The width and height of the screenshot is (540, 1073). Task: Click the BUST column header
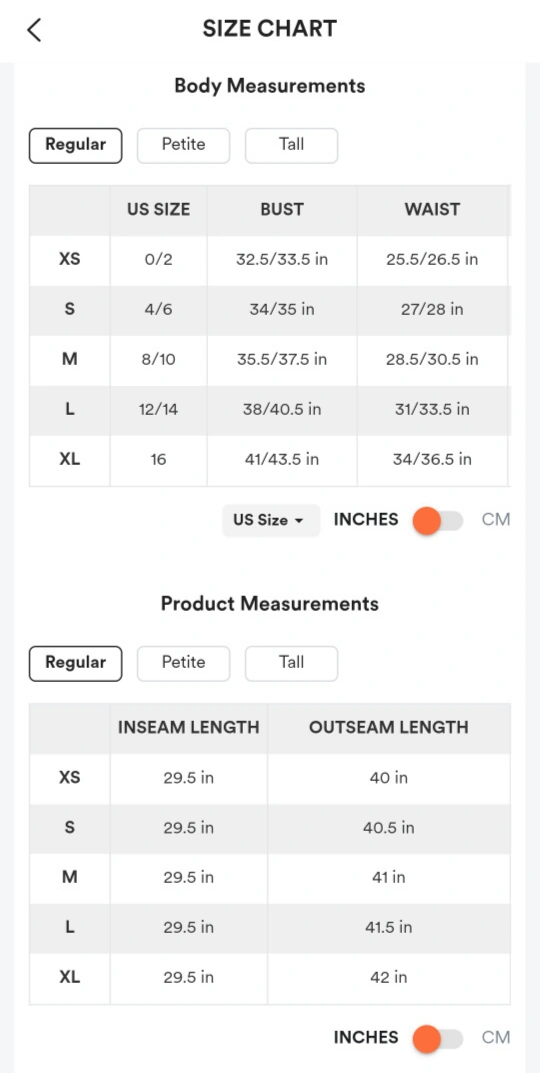(282, 210)
